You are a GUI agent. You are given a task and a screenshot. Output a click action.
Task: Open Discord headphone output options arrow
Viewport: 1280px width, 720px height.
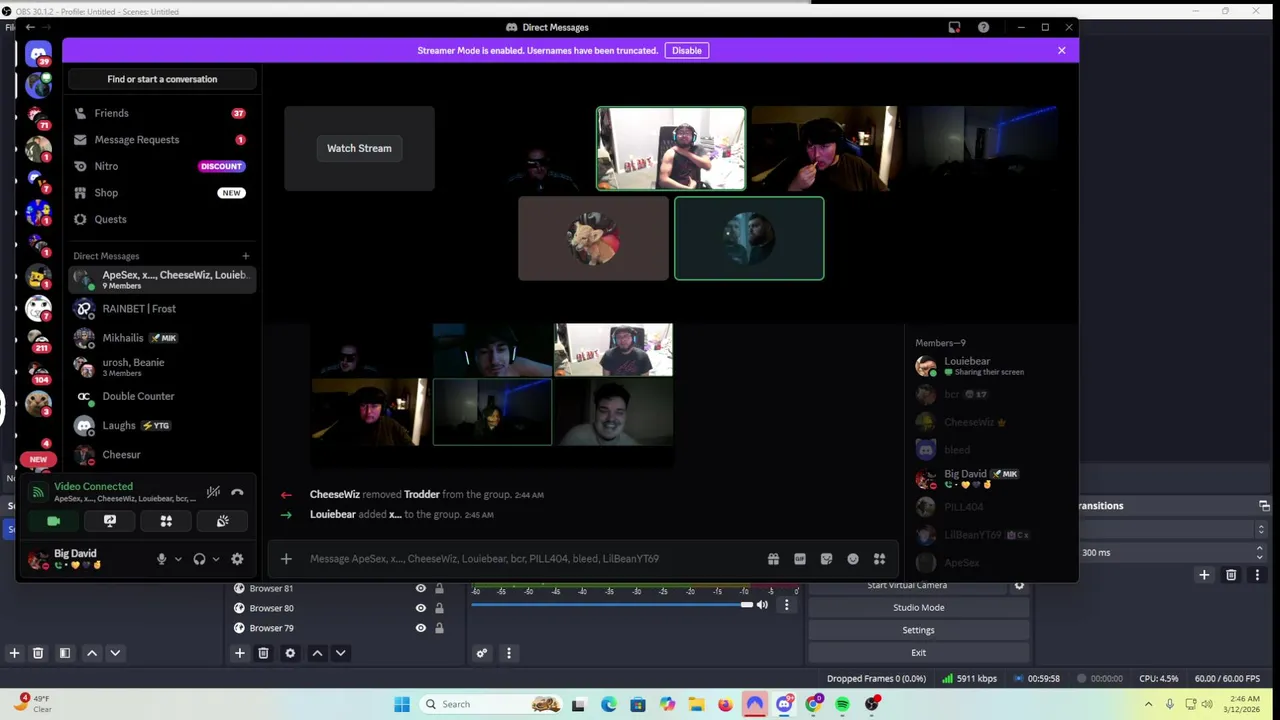pyautogui.click(x=215, y=559)
